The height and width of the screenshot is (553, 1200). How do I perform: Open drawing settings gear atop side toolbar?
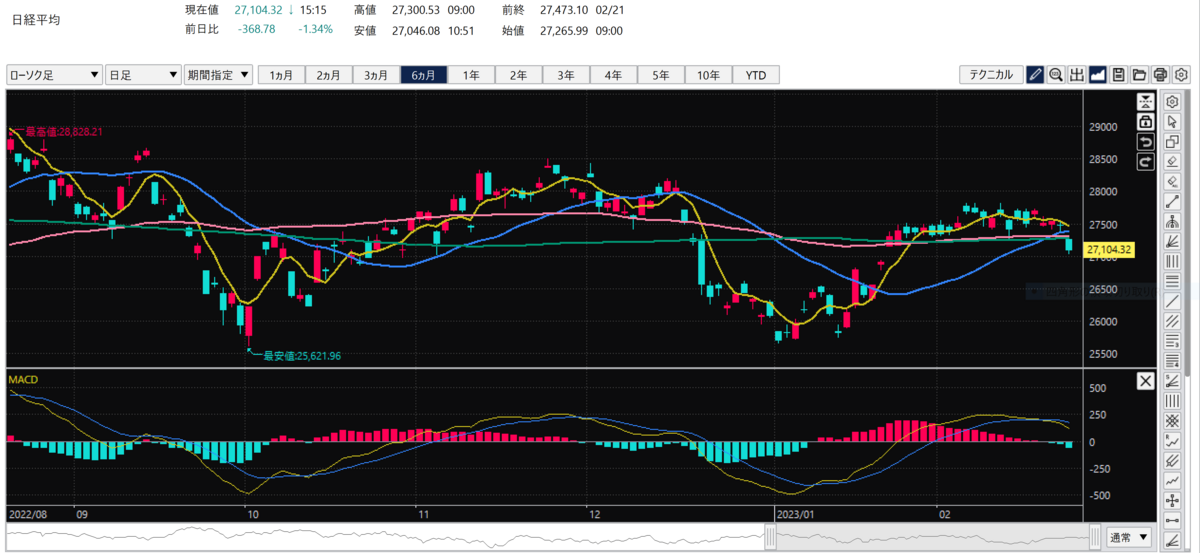pos(1173,101)
